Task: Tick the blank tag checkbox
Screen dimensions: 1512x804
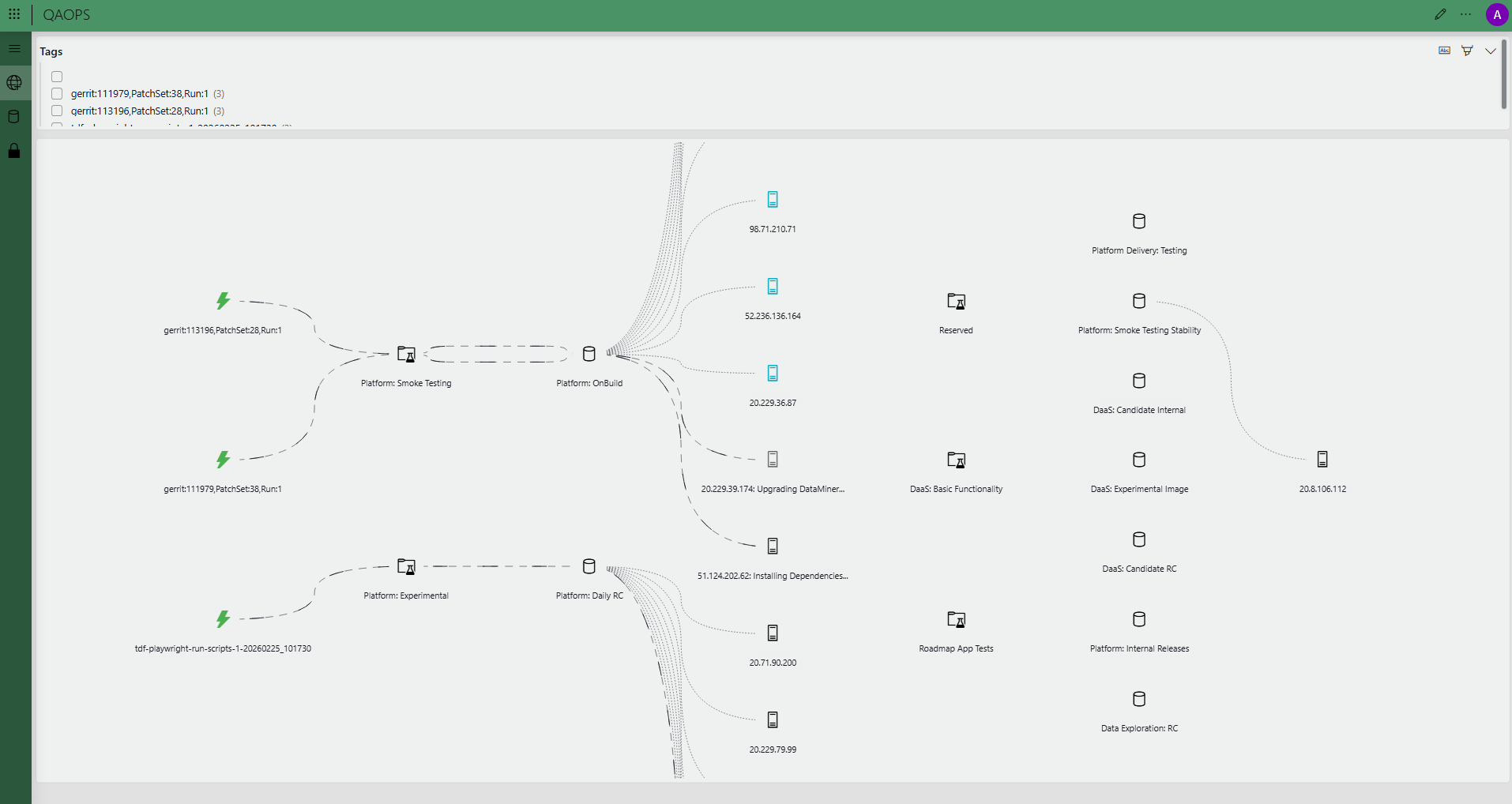Action: click(x=57, y=77)
